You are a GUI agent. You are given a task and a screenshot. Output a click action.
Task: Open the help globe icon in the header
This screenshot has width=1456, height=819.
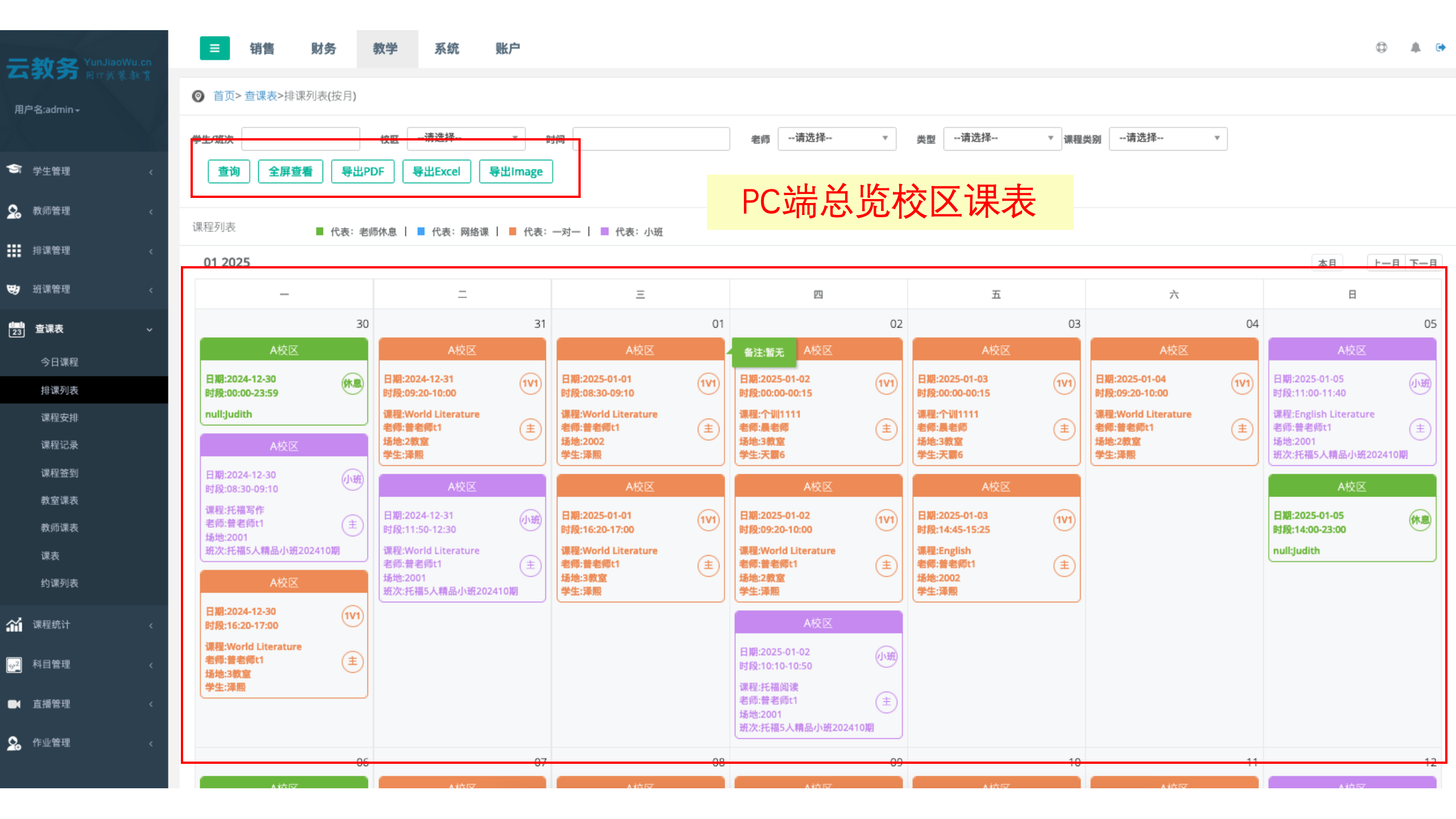coord(1381,48)
